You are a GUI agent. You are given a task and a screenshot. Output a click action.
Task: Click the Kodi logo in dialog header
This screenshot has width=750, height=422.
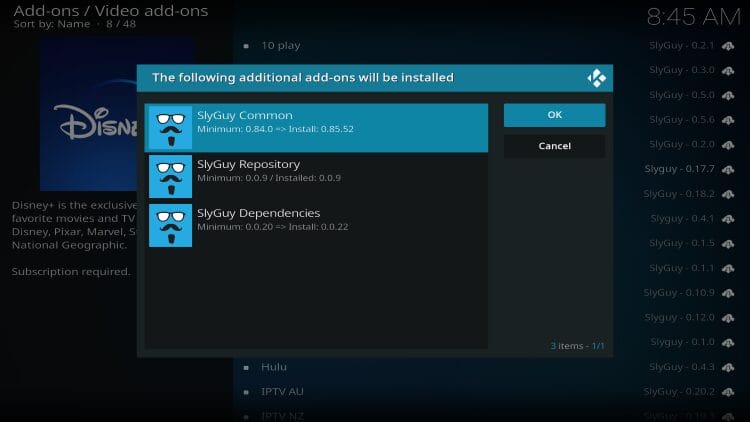coord(596,78)
